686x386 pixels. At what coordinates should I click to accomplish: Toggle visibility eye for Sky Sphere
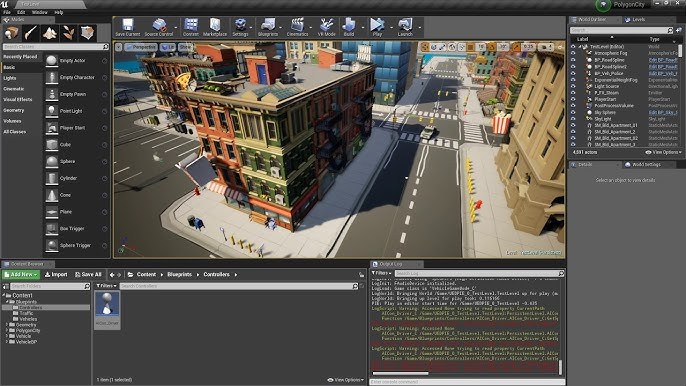(573, 112)
